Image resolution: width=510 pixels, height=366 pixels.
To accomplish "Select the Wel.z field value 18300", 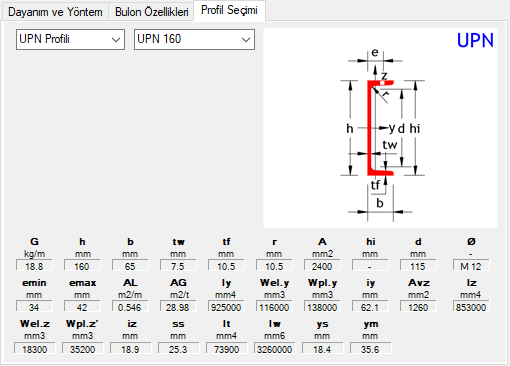I will pos(35,349).
